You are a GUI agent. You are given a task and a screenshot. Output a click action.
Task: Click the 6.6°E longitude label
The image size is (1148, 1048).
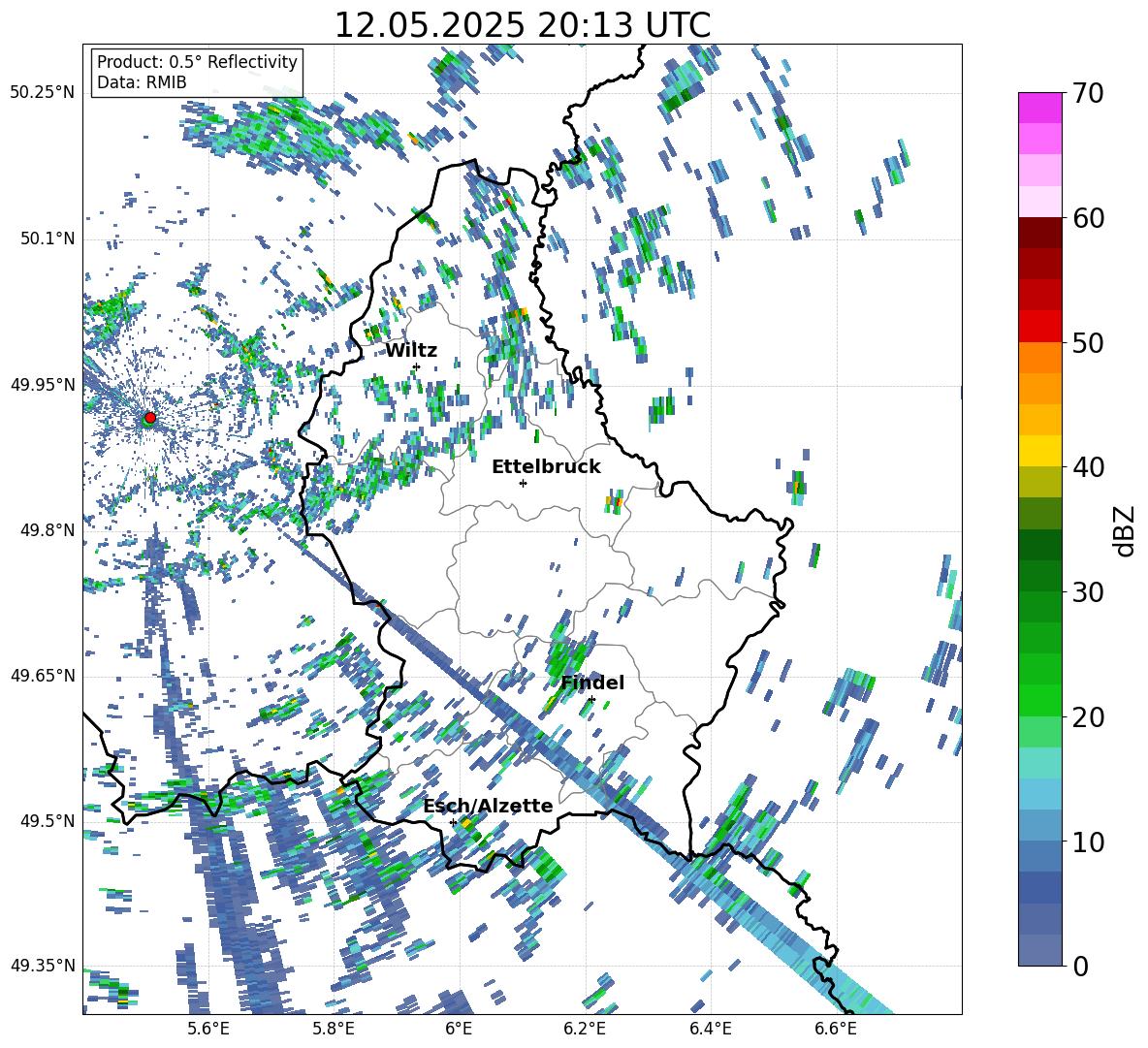click(x=836, y=1029)
